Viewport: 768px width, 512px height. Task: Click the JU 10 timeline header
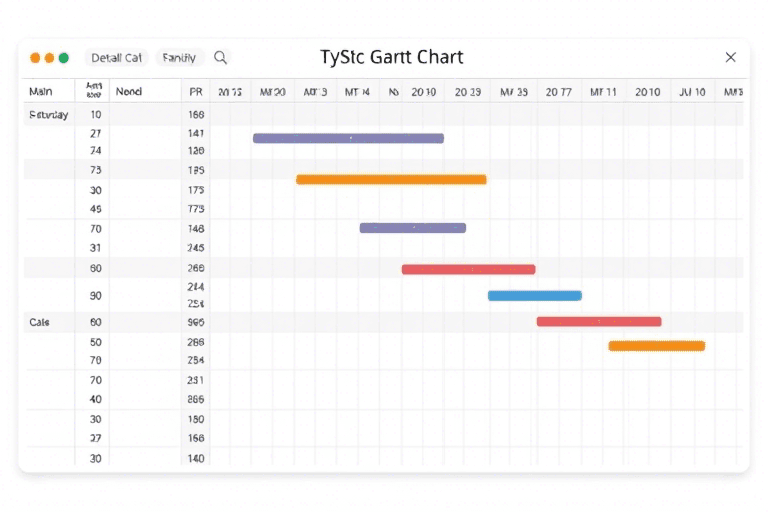(x=692, y=91)
